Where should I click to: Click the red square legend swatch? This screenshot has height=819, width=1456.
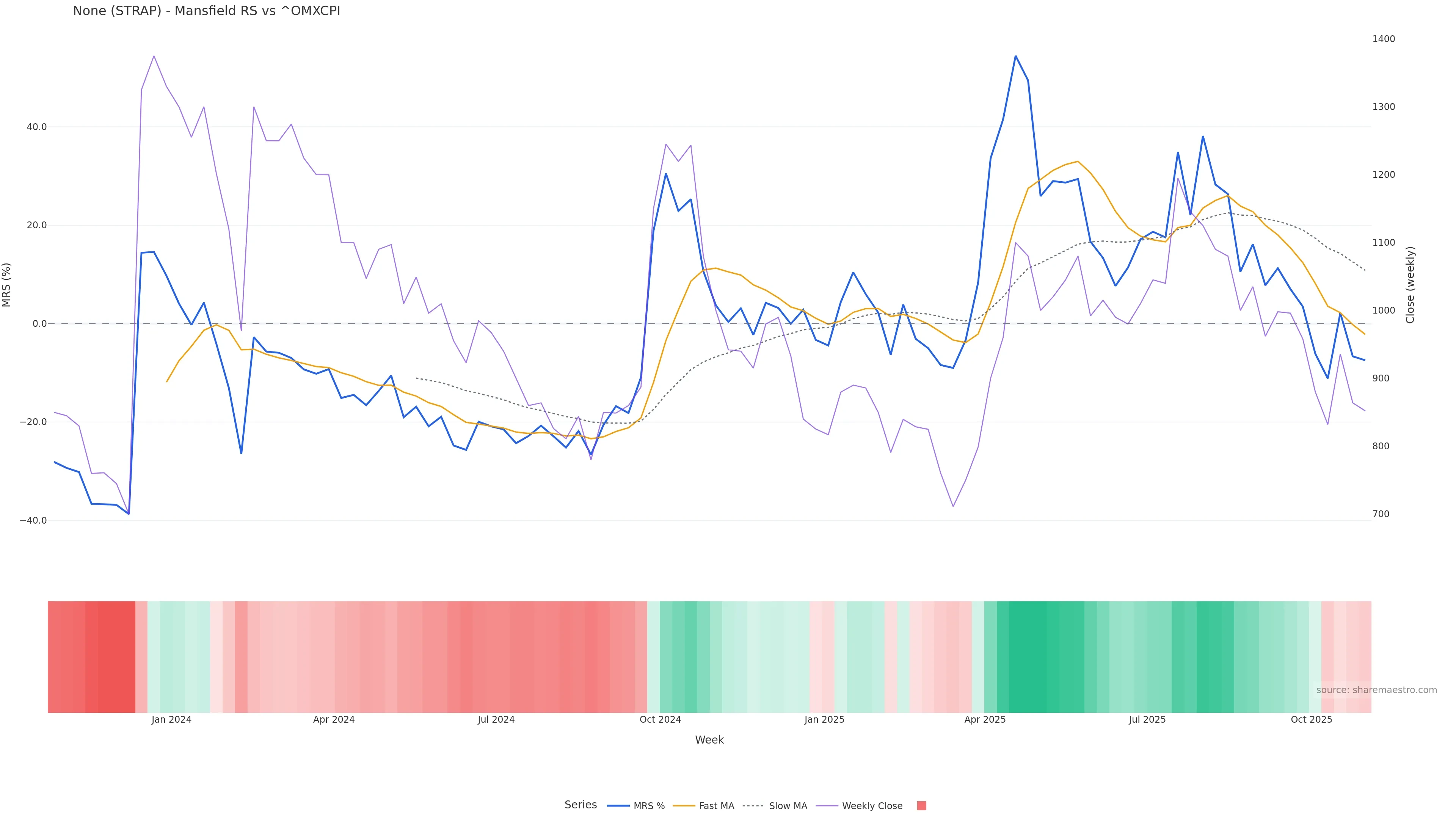point(921,805)
